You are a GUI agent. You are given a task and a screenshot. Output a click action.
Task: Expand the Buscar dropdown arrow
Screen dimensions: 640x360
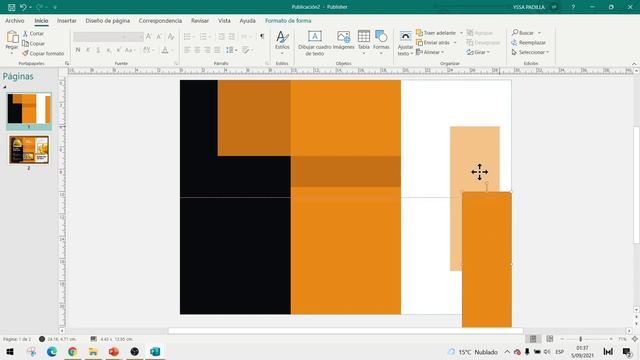click(x=539, y=33)
